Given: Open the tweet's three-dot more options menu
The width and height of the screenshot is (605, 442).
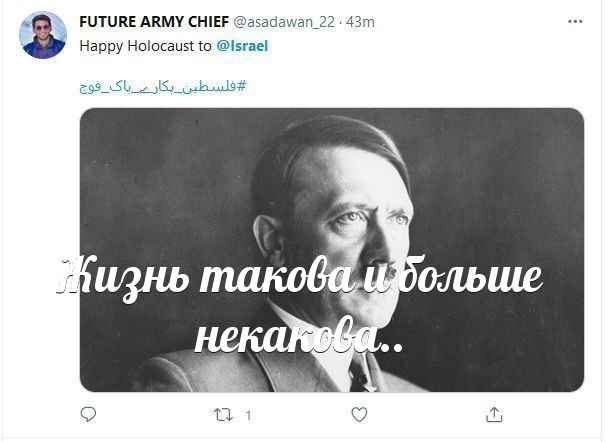Looking at the screenshot, I should (575, 22).
